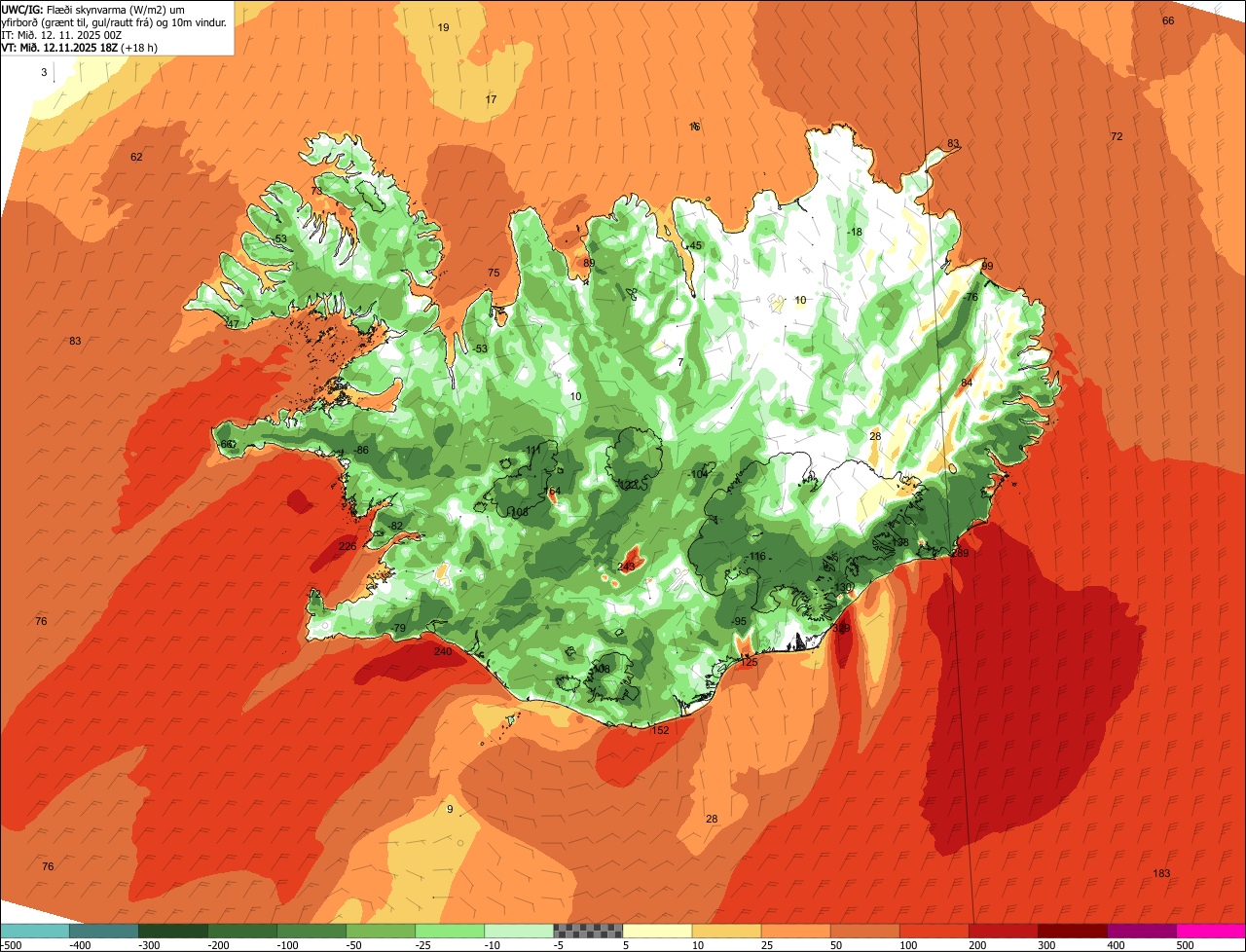Screen dimensions: 1246x952
Task: Click the map value -95 in south Iceland
Action: [x=739, y=621]
